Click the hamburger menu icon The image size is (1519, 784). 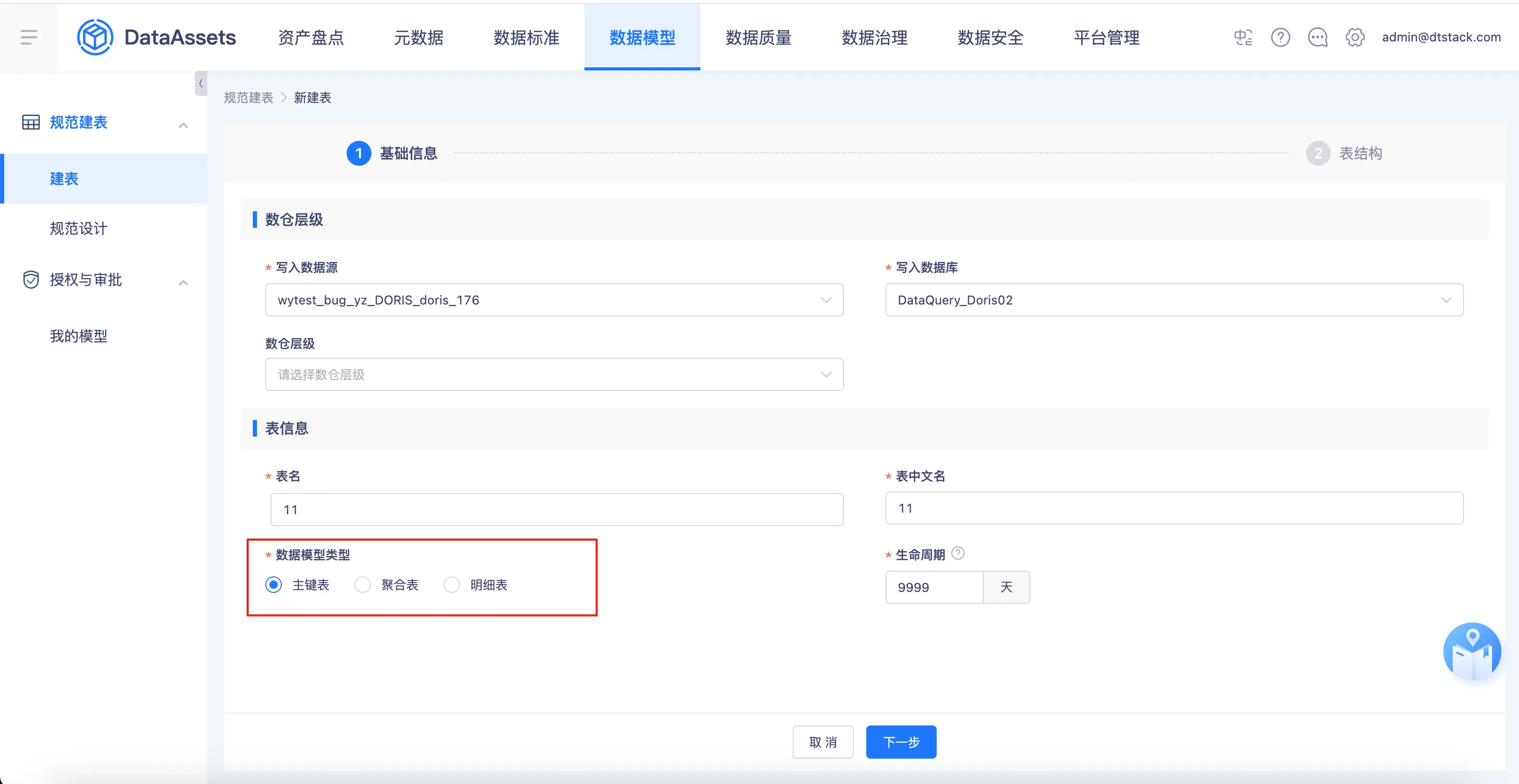pyautogui.click(x=28, y=37)
